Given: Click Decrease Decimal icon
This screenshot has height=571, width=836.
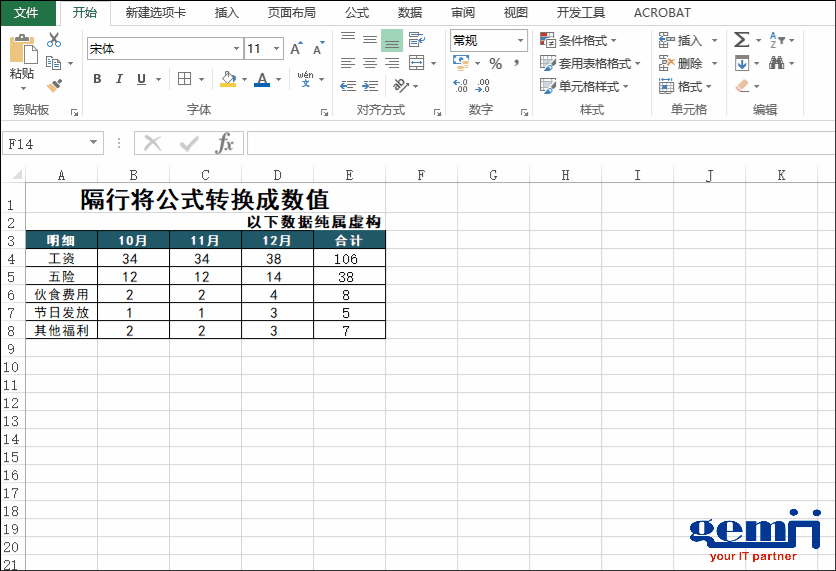Looking at the screenshot, I should (x=483, y=85).
